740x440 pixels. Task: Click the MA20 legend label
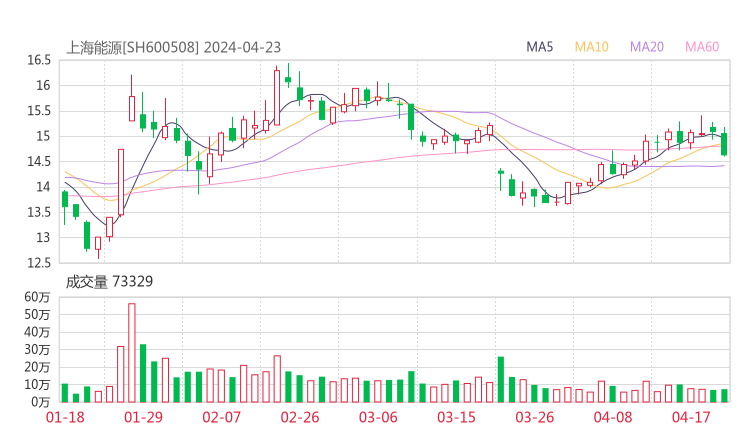tap(647, 47)
